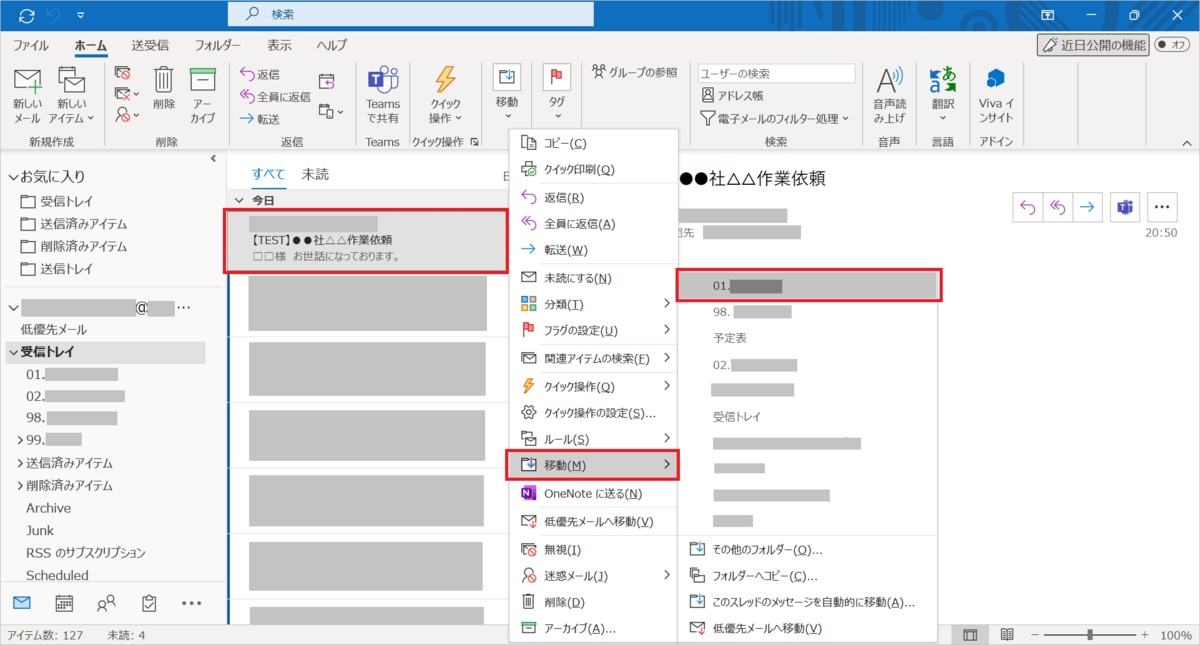Choose Send to OneNote (OneNote に送る)
The height and width of the screenshot is (645, 1200).
[593, 493]
